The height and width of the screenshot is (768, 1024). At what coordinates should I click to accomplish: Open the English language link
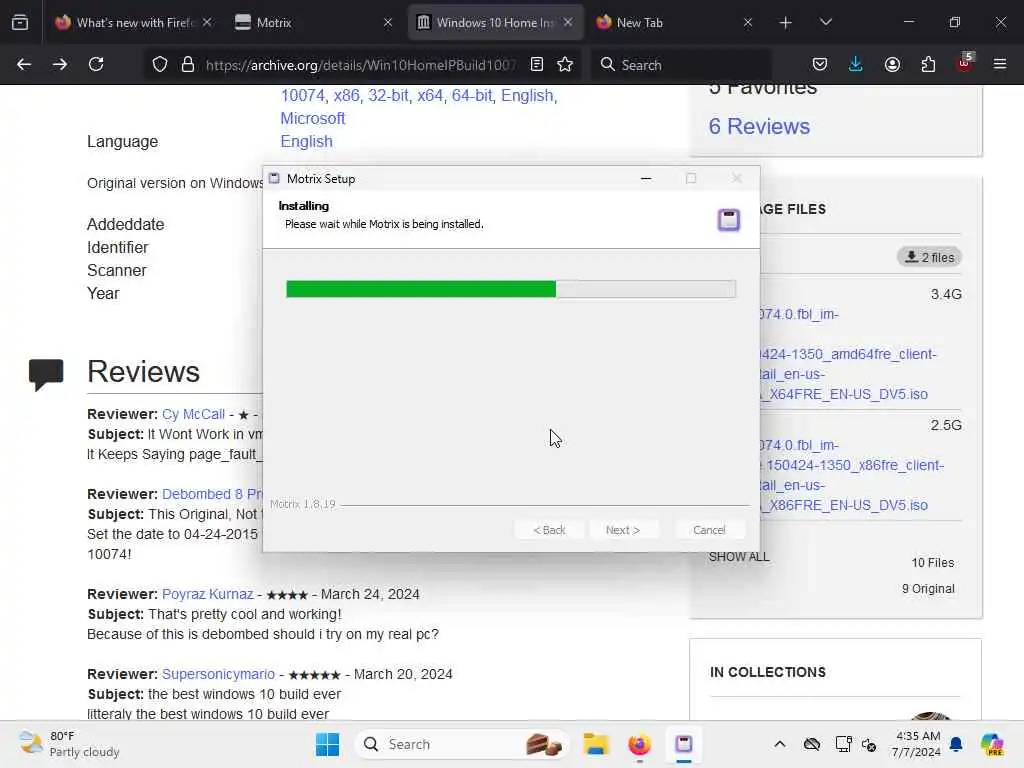point(306,142)
